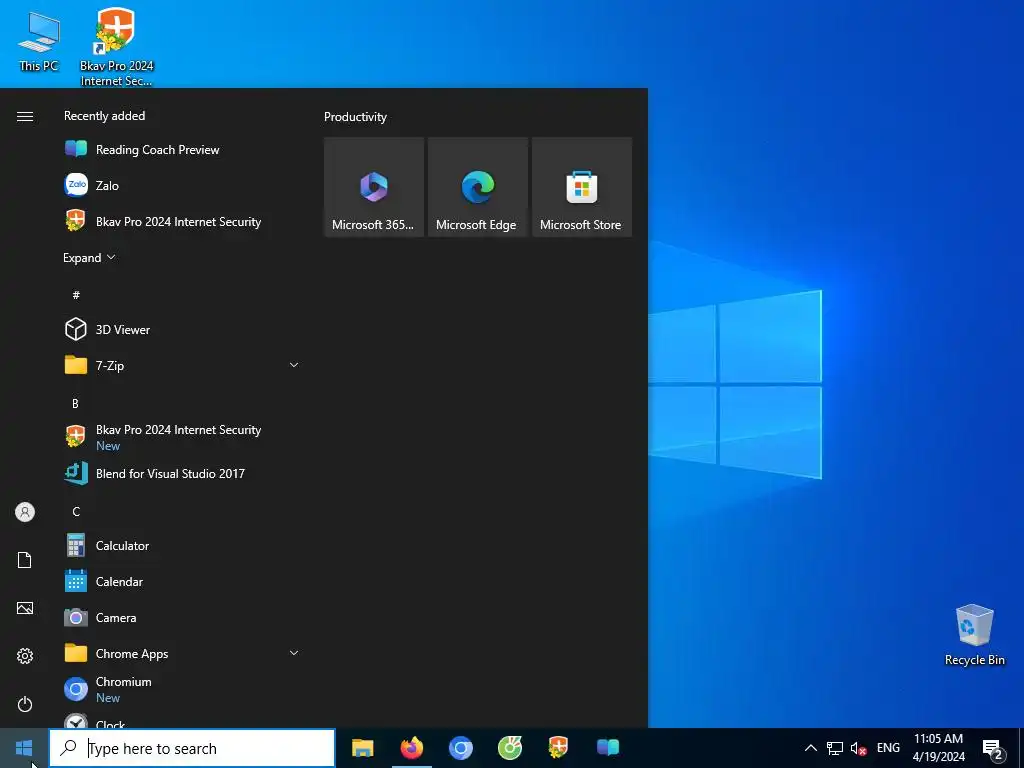Open the Action Center notifications
Screen dimensions: 1024x768
coord(993,748)
